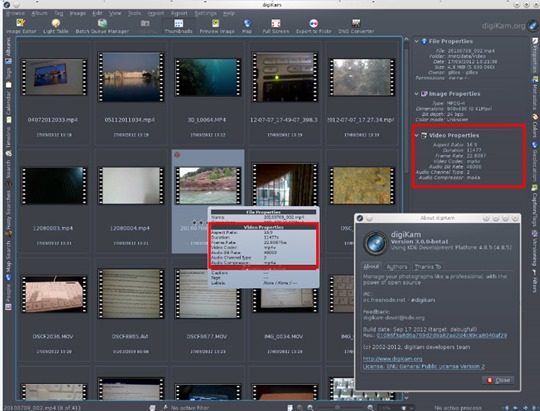
Task: Click Export to Flickr
Action: pyautogui.click(x=313, y=27)
